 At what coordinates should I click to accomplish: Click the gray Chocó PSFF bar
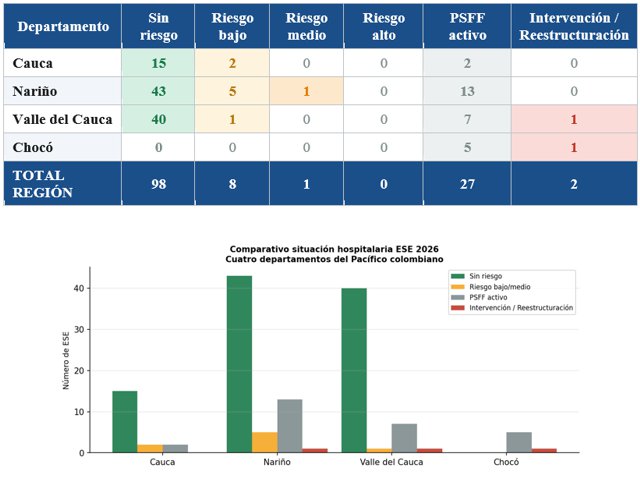pyautogui.click(x=519, y=442)
